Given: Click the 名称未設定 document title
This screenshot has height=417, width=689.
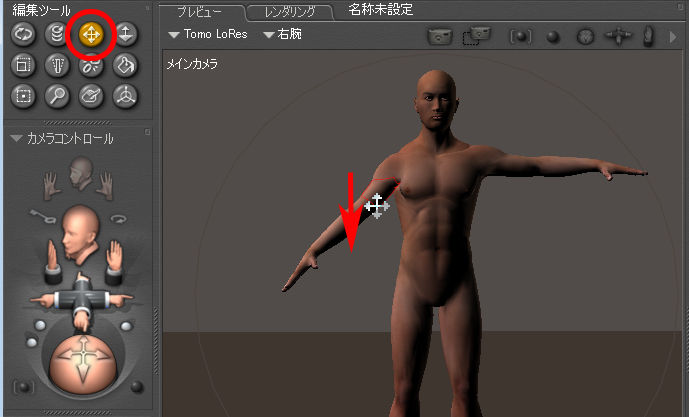Looking at the screenshot, I should (x=381, y=10).
